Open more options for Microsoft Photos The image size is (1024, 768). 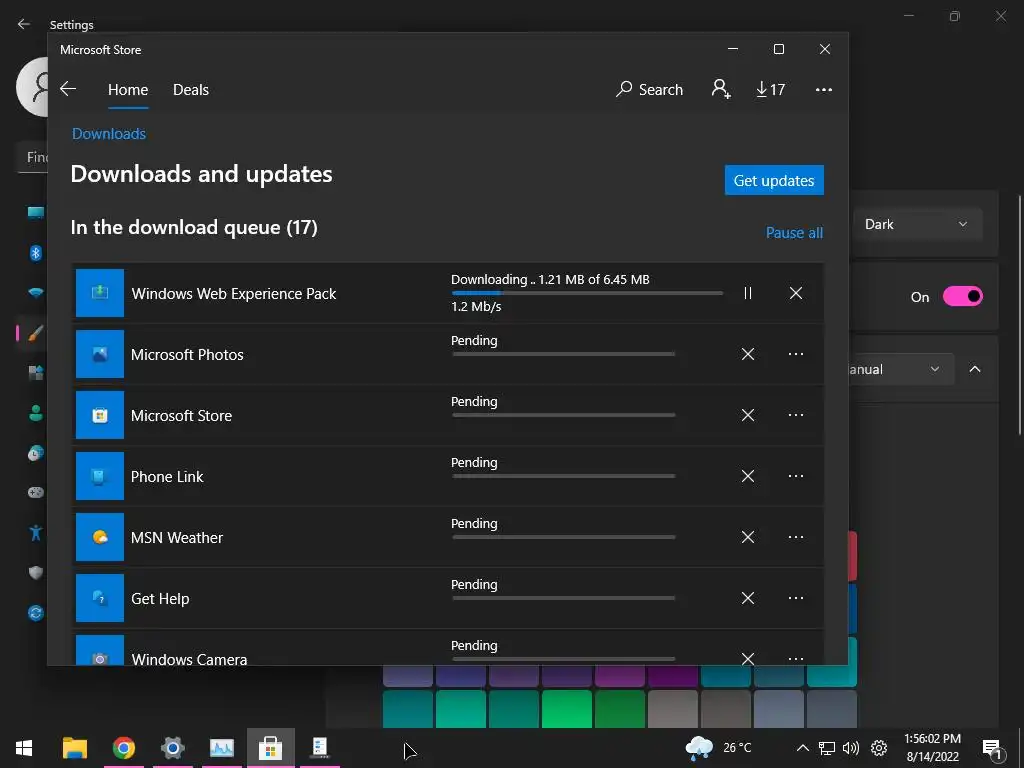tap(795, 354)
